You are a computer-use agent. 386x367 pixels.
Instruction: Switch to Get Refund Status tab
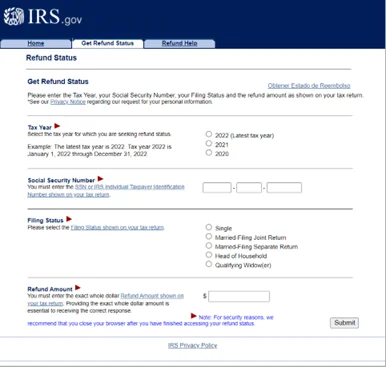(x=107, y=43)
